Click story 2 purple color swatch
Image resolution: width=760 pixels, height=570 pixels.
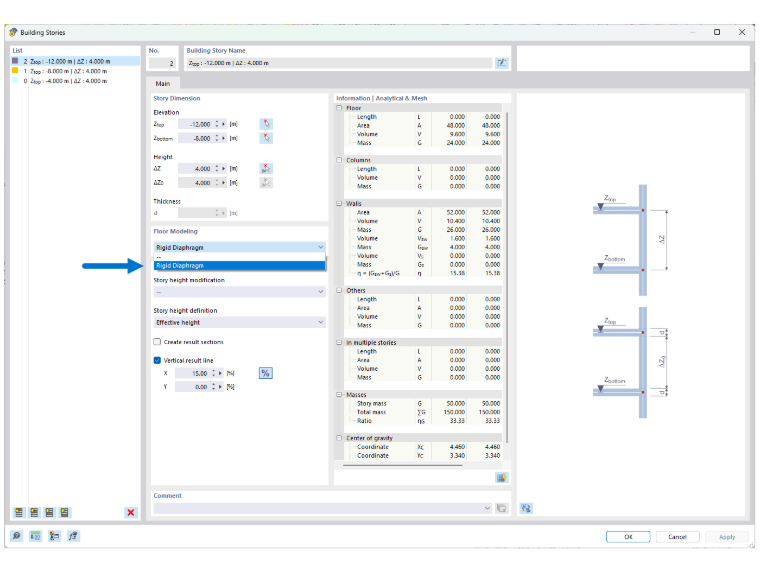[x=15, y=61]
